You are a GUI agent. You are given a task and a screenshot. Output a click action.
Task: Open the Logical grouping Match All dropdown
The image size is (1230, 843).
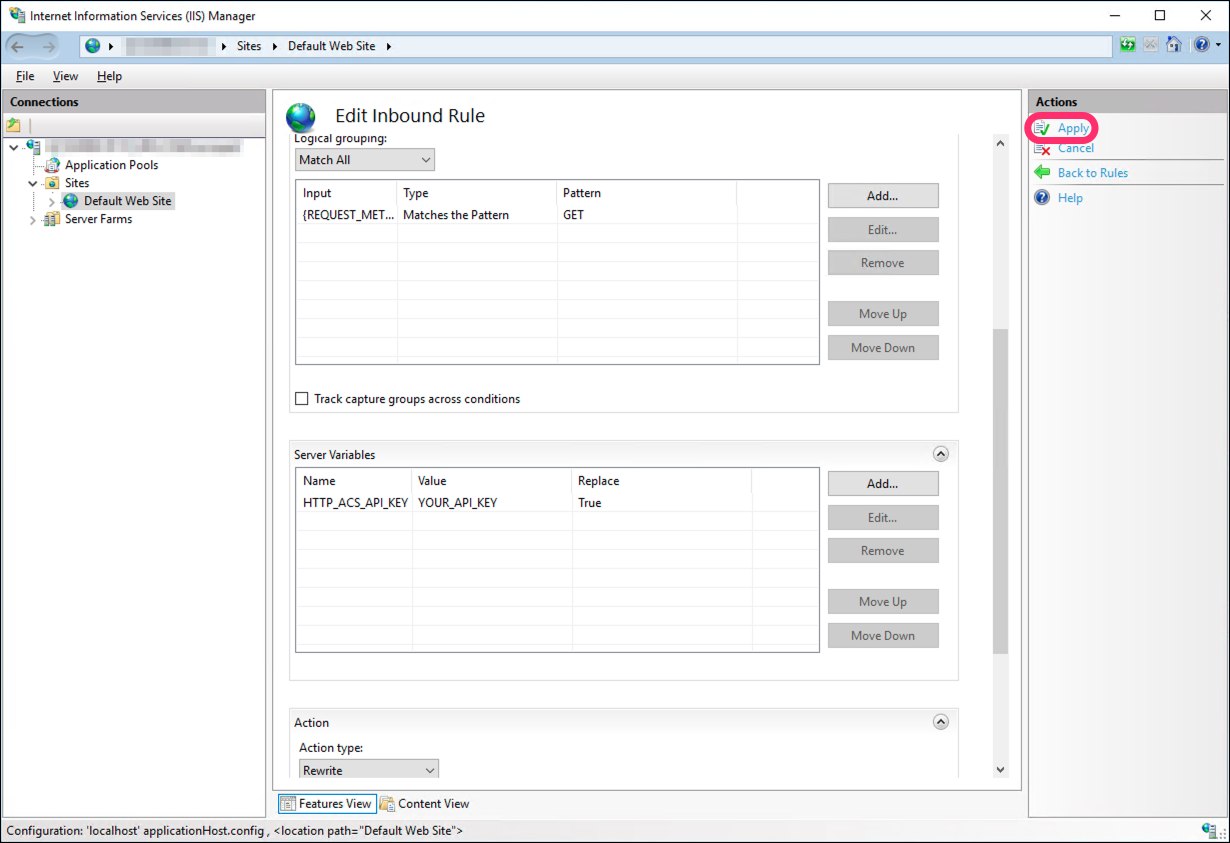(365, 160)
